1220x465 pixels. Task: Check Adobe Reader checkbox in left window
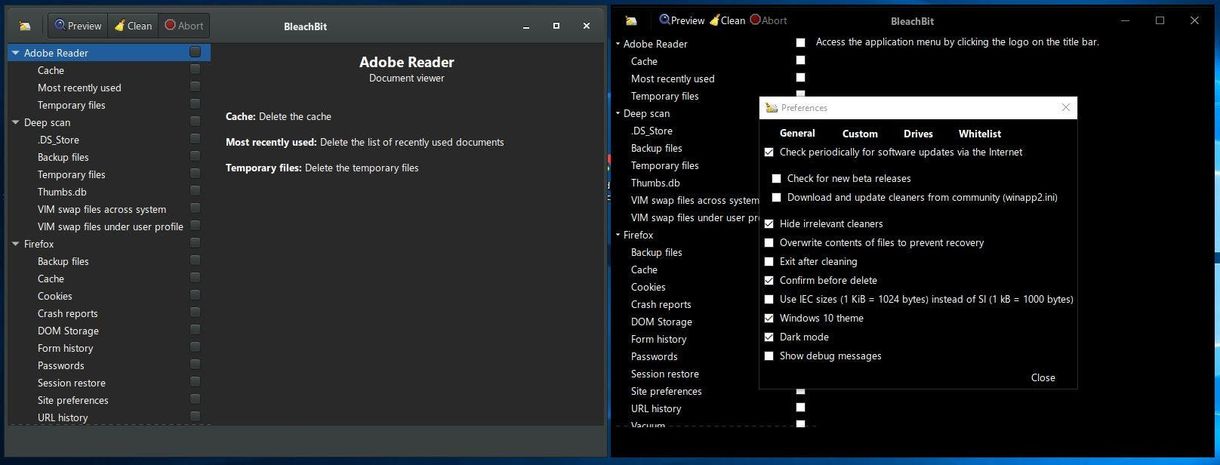(195, 52)
